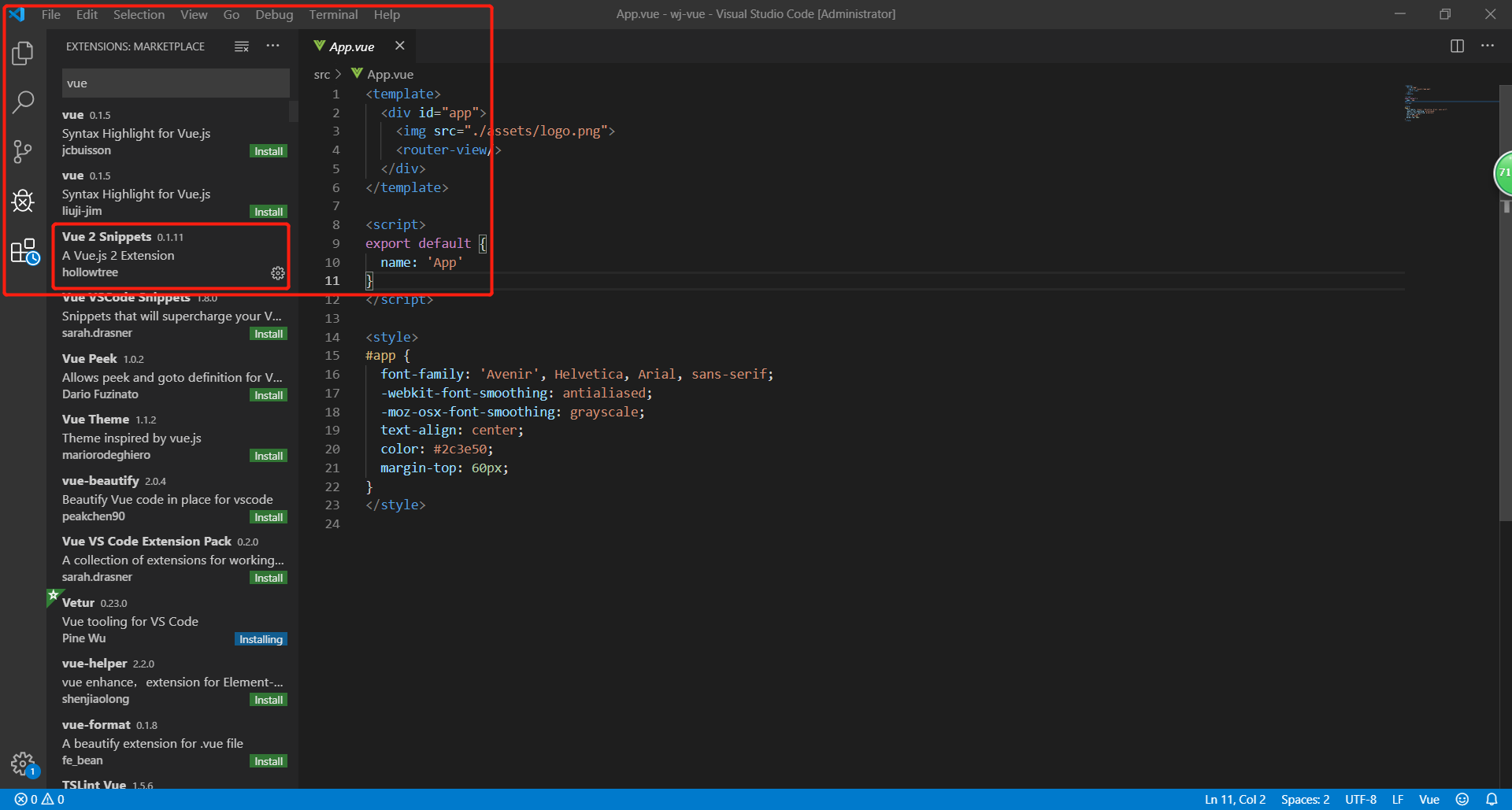Click the green 71 floating badge
Image resolution: width=1512 pixels, height=810 pixels.
tap(1503, 173)
